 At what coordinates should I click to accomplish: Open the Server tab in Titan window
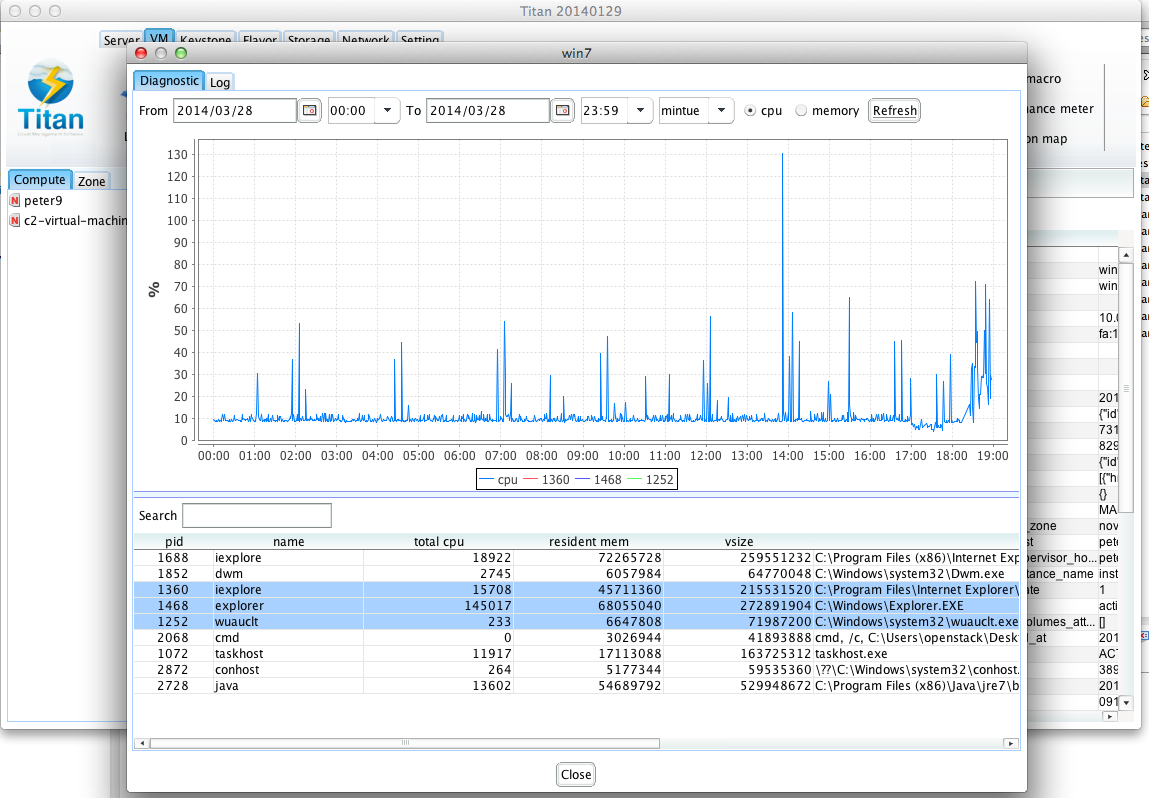click(x=122, y=40)
